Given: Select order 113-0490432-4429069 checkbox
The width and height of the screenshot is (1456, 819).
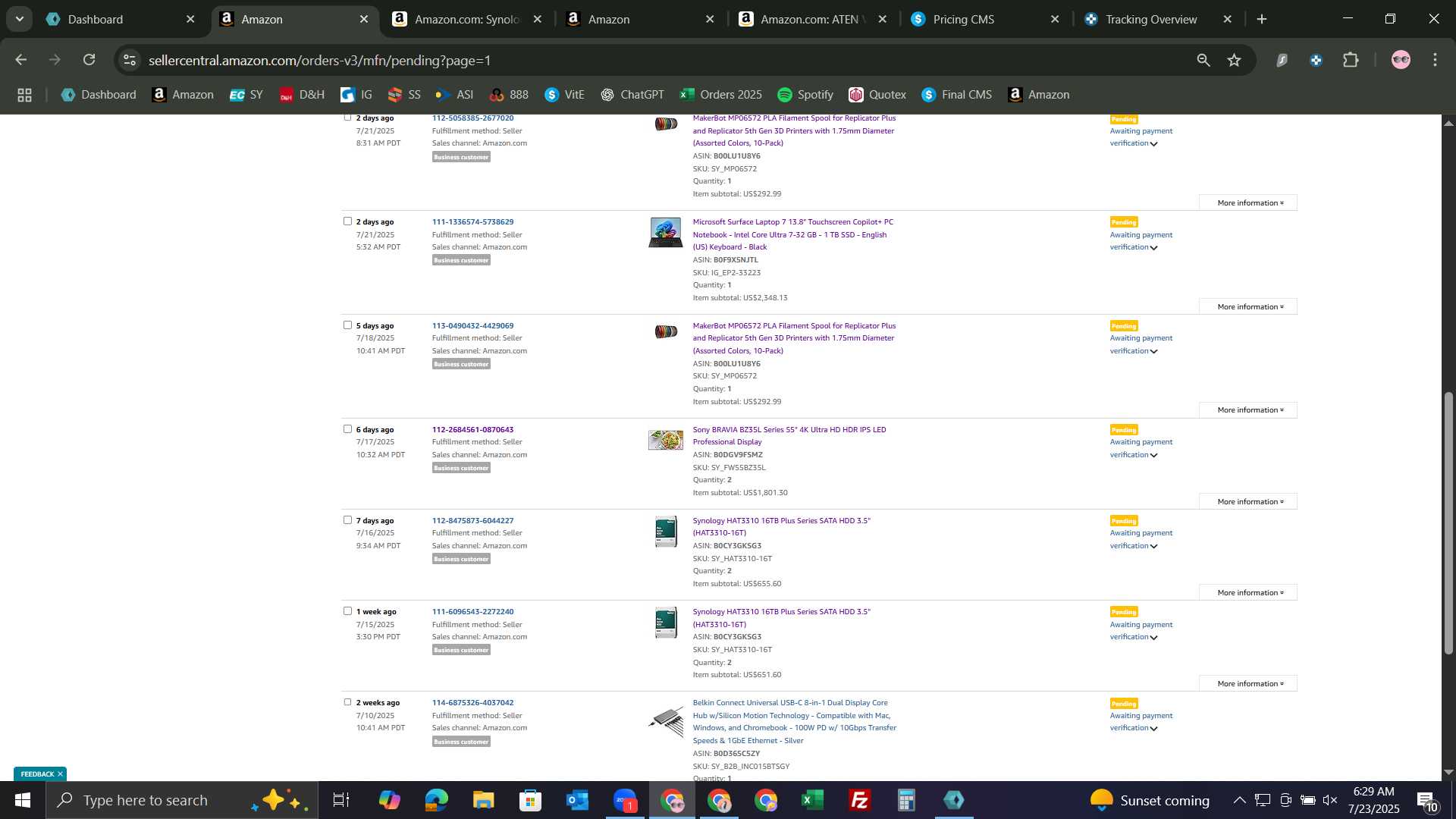Looking at the screenshot, I should tap(347, 325).
